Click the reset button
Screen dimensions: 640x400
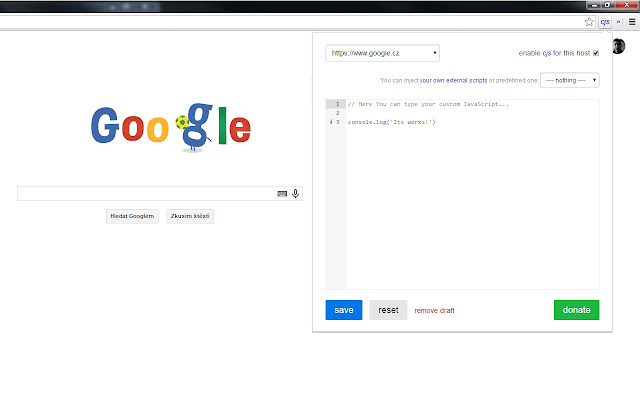point(388,310)
